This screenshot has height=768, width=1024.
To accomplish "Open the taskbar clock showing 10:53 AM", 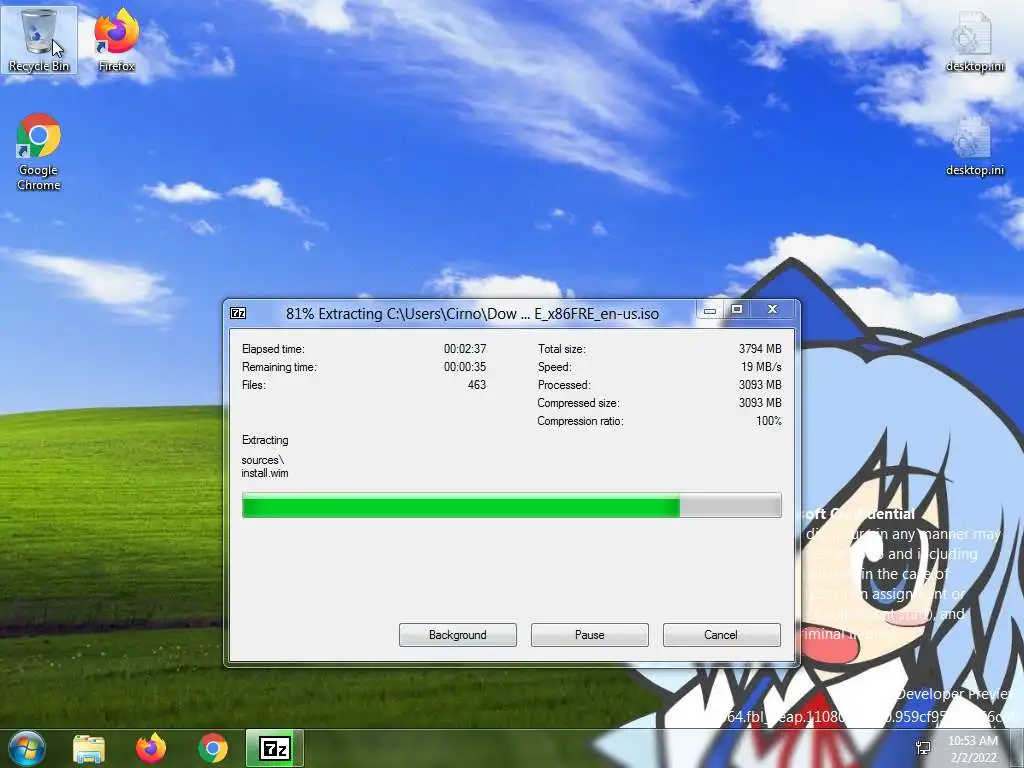I will (973, 749).
